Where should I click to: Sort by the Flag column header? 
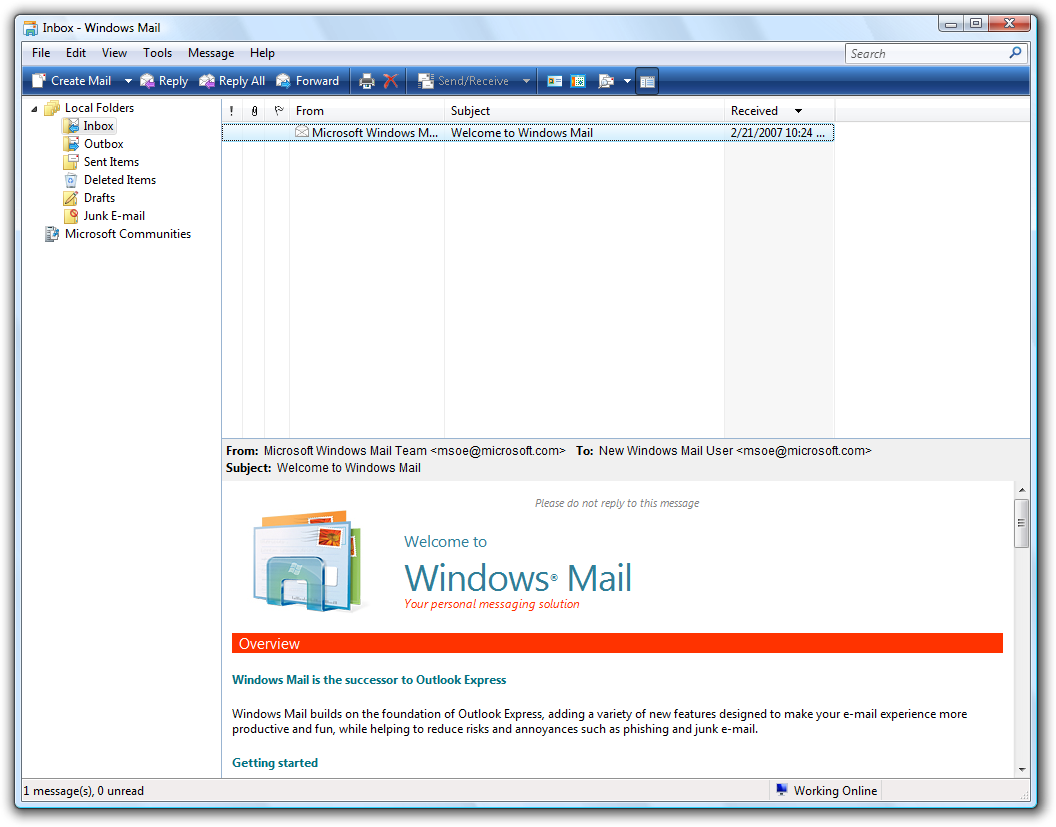[x=277, y=111]
